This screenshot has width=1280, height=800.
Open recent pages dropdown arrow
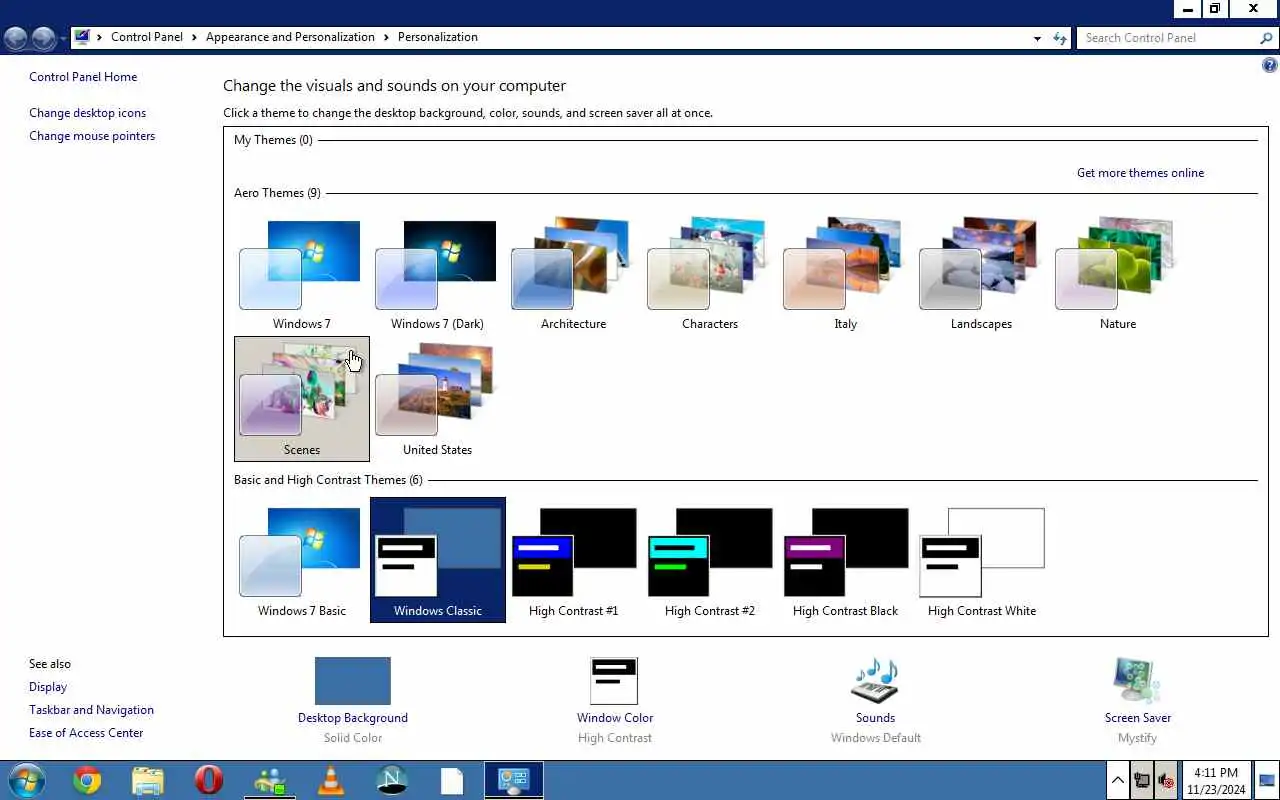pos(63,38)
